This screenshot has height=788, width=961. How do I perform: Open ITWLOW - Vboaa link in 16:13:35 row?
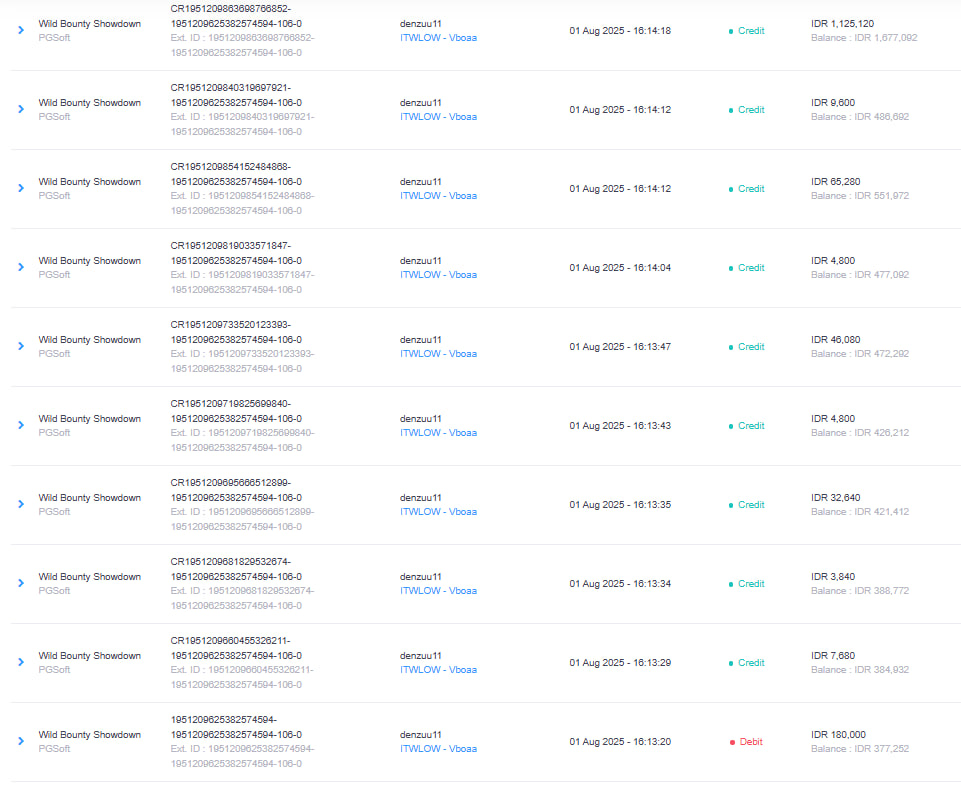point(438,512)
